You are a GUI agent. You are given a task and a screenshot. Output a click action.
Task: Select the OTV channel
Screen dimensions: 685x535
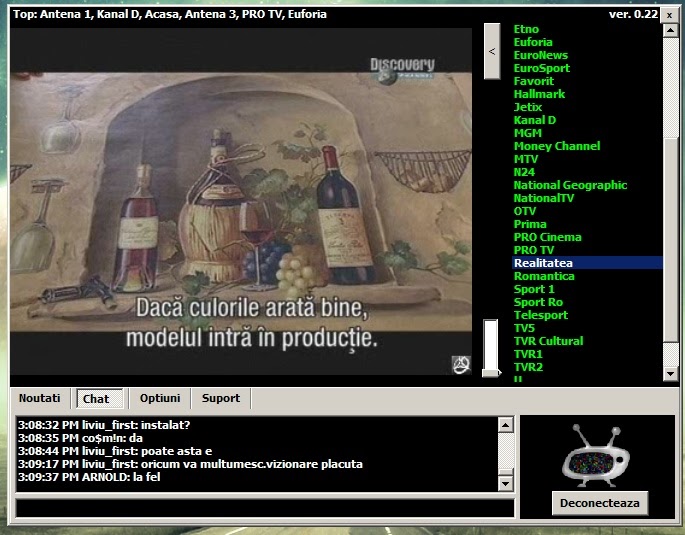click(x=525, y=211)
